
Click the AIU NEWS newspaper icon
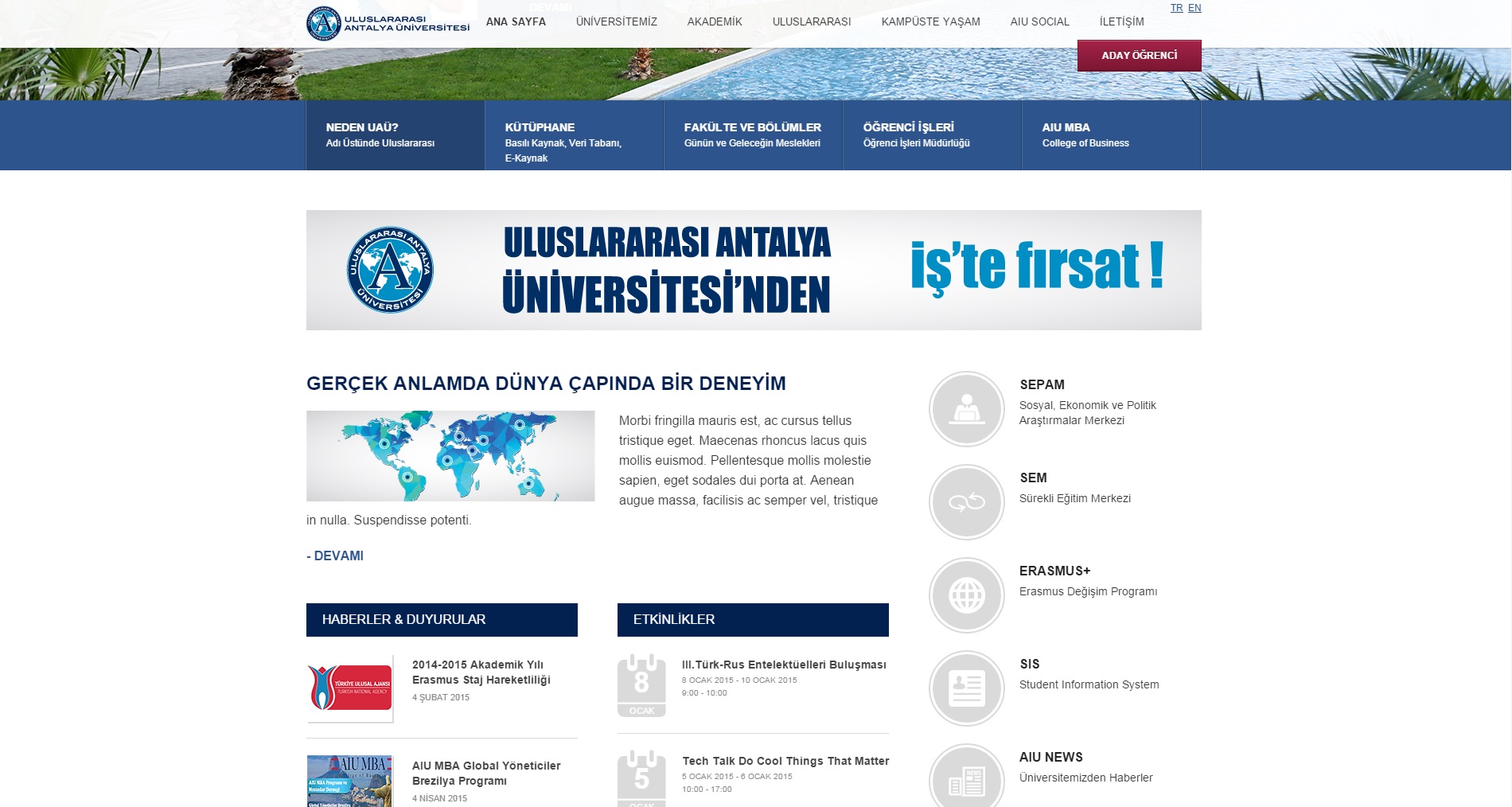pos(966,780)
